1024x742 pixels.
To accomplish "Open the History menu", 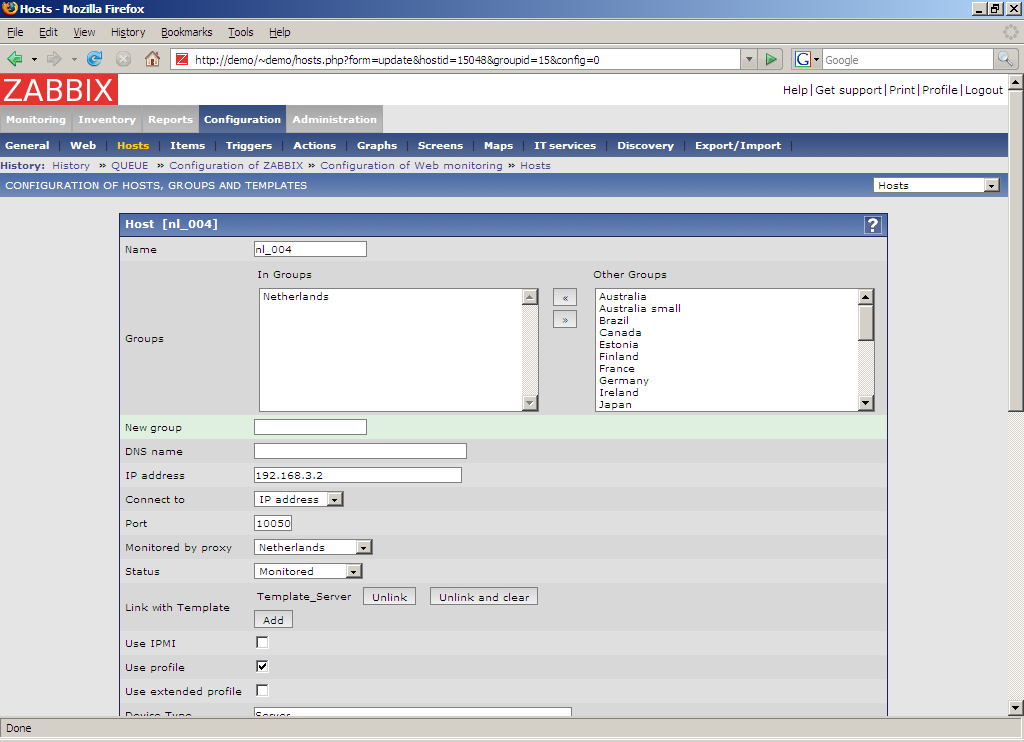I will [128, 32].
